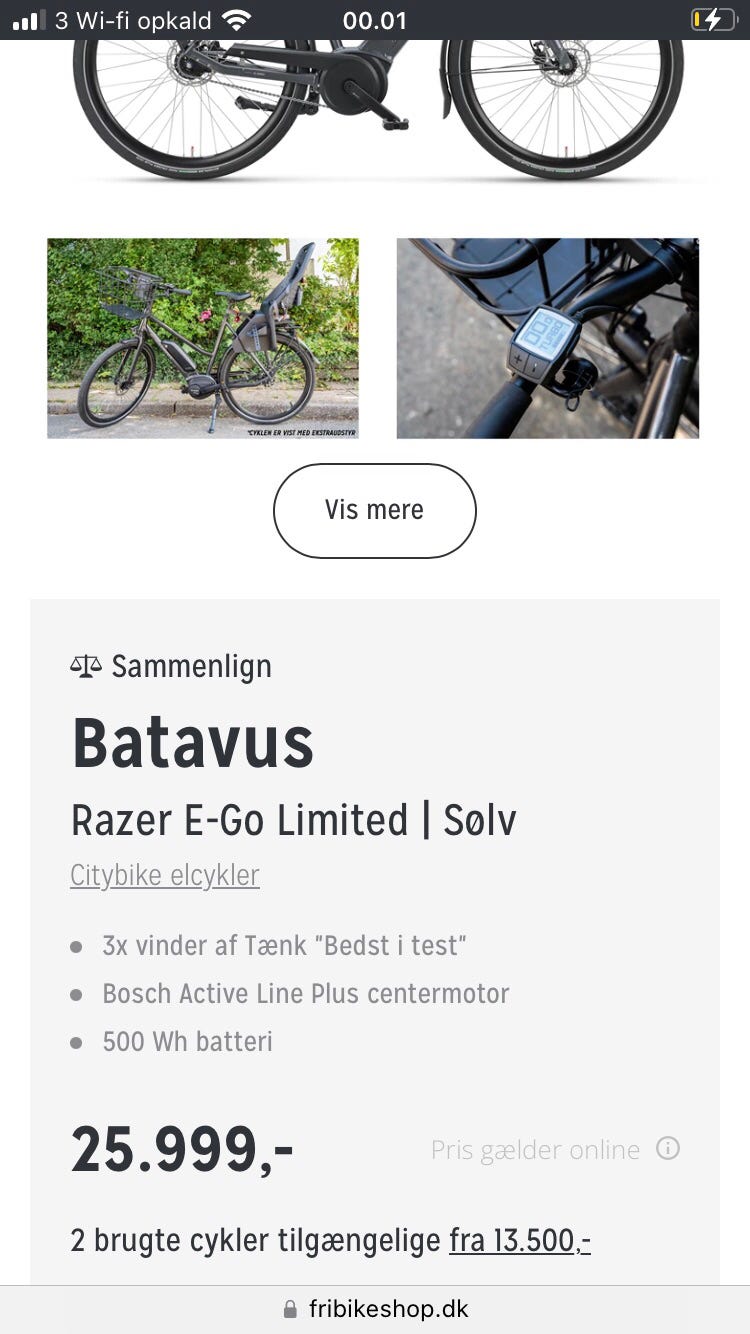This screenshot has height=1334, width=750.
Task: Open the Citybike elcykler category link
Action: tap(164, 874)
